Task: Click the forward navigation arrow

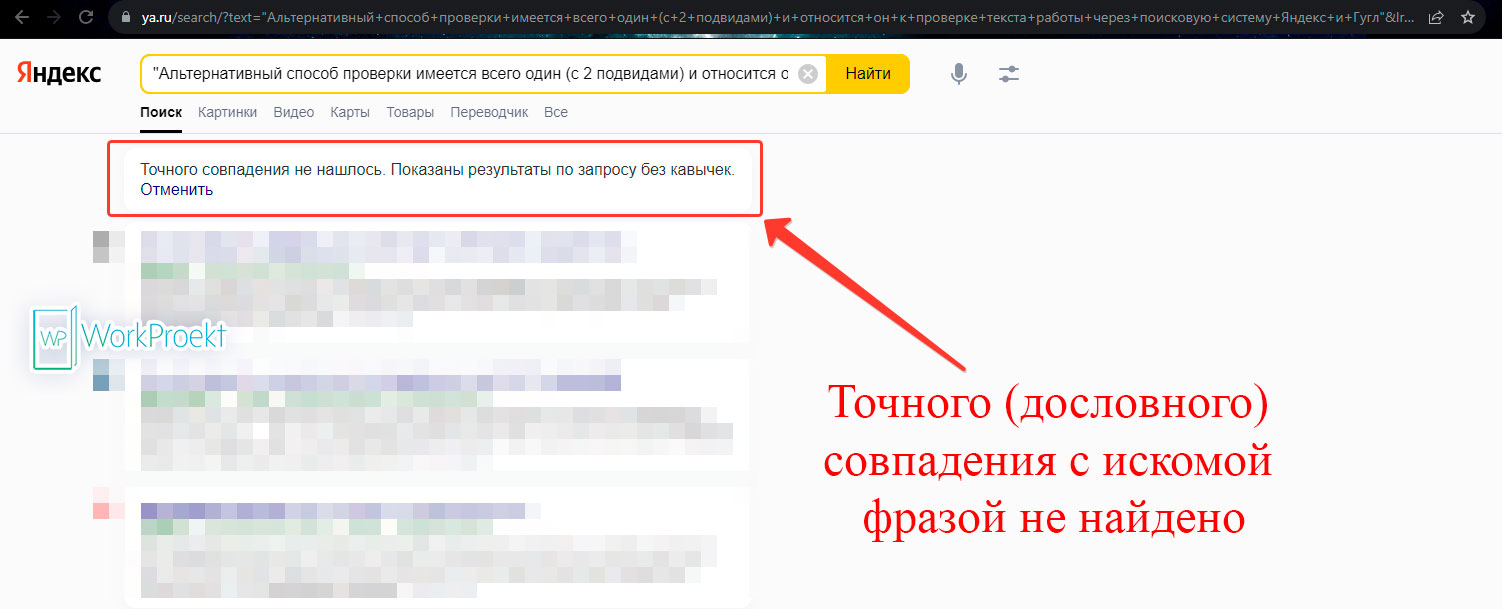Action: point(54,17)
